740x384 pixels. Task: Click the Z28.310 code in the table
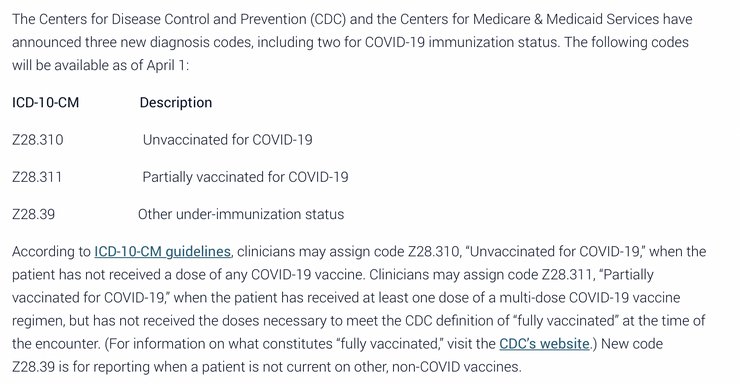click(x=38, y=140)
